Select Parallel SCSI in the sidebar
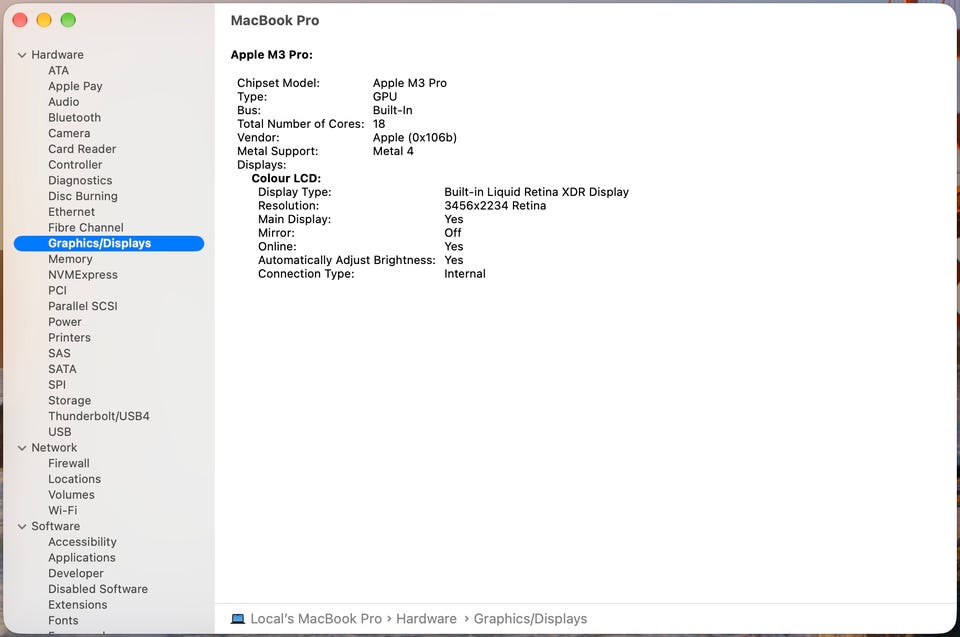This screenshot has width=960, height=637. tap(83, 306)
